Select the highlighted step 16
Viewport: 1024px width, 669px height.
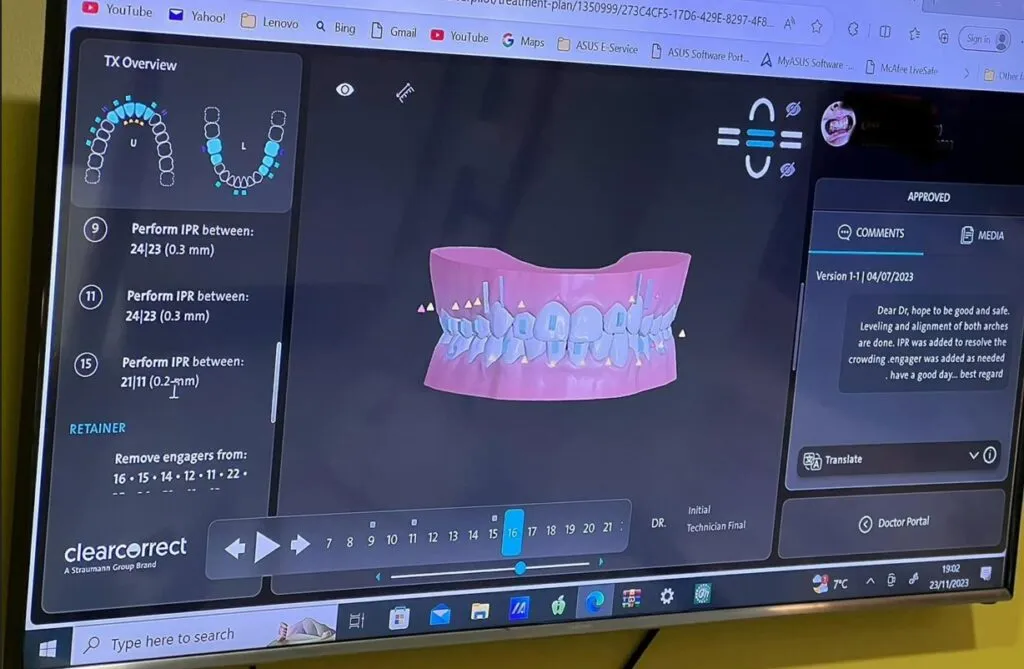pos(513,532)
